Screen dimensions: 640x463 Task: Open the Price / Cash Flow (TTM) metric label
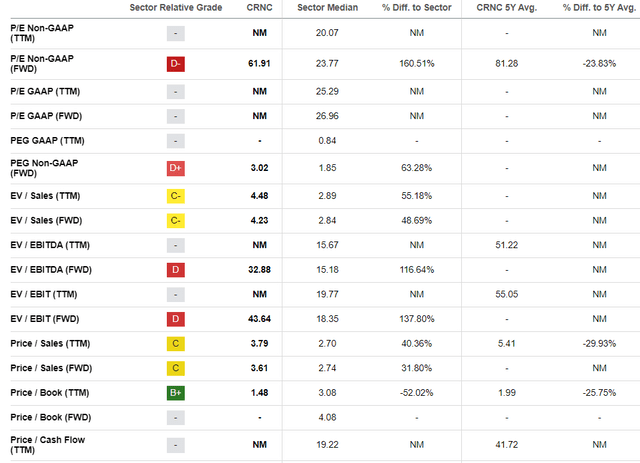(x=48, y=445)
